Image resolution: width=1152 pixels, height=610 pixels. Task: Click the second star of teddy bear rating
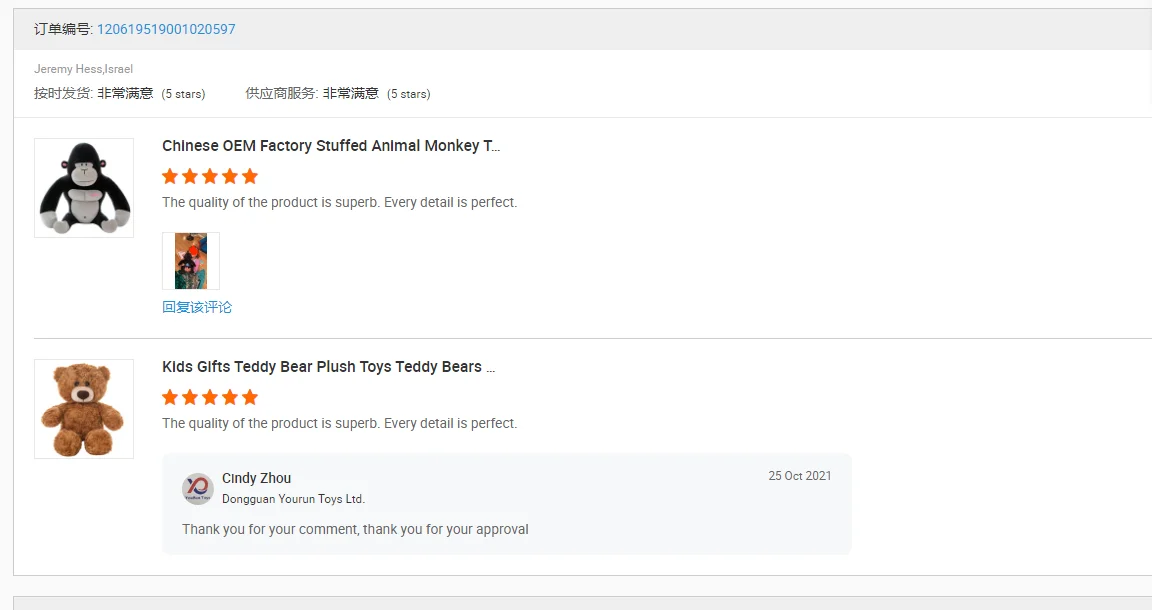click(190, 397)
